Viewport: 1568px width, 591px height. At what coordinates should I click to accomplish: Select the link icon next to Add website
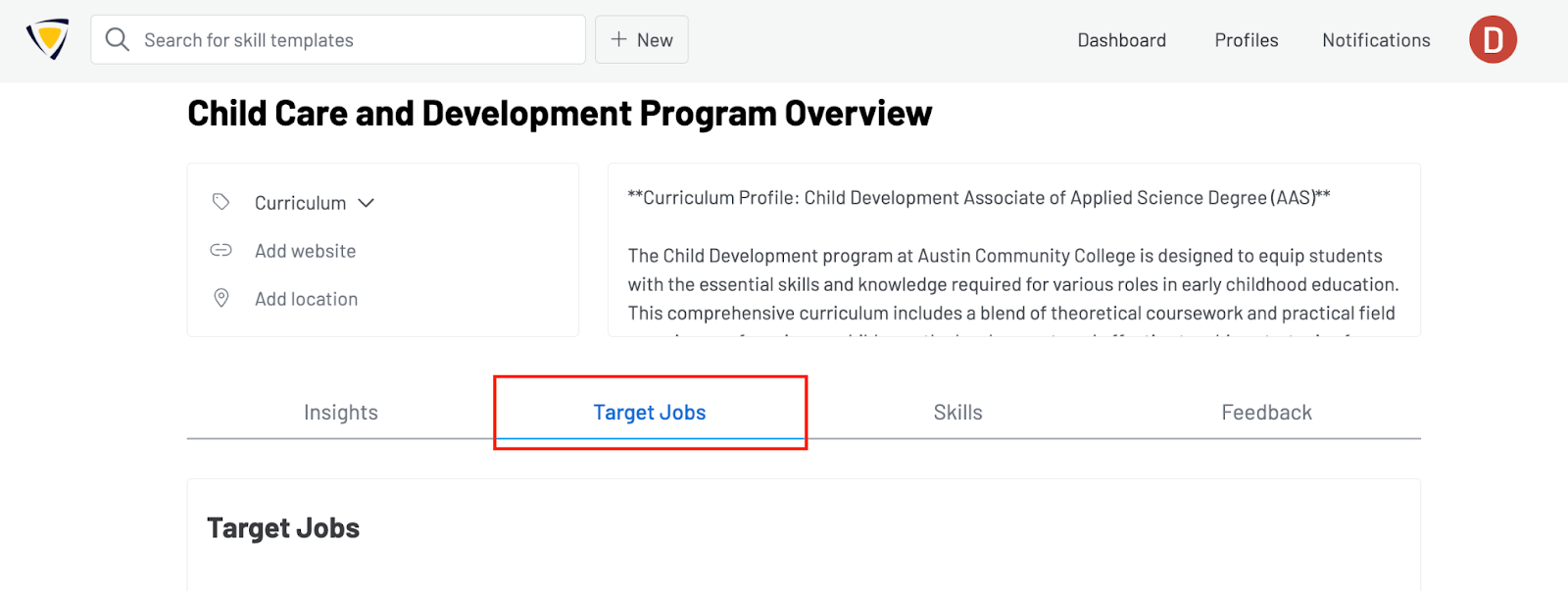pyautogui.click(x=220, y=251)
